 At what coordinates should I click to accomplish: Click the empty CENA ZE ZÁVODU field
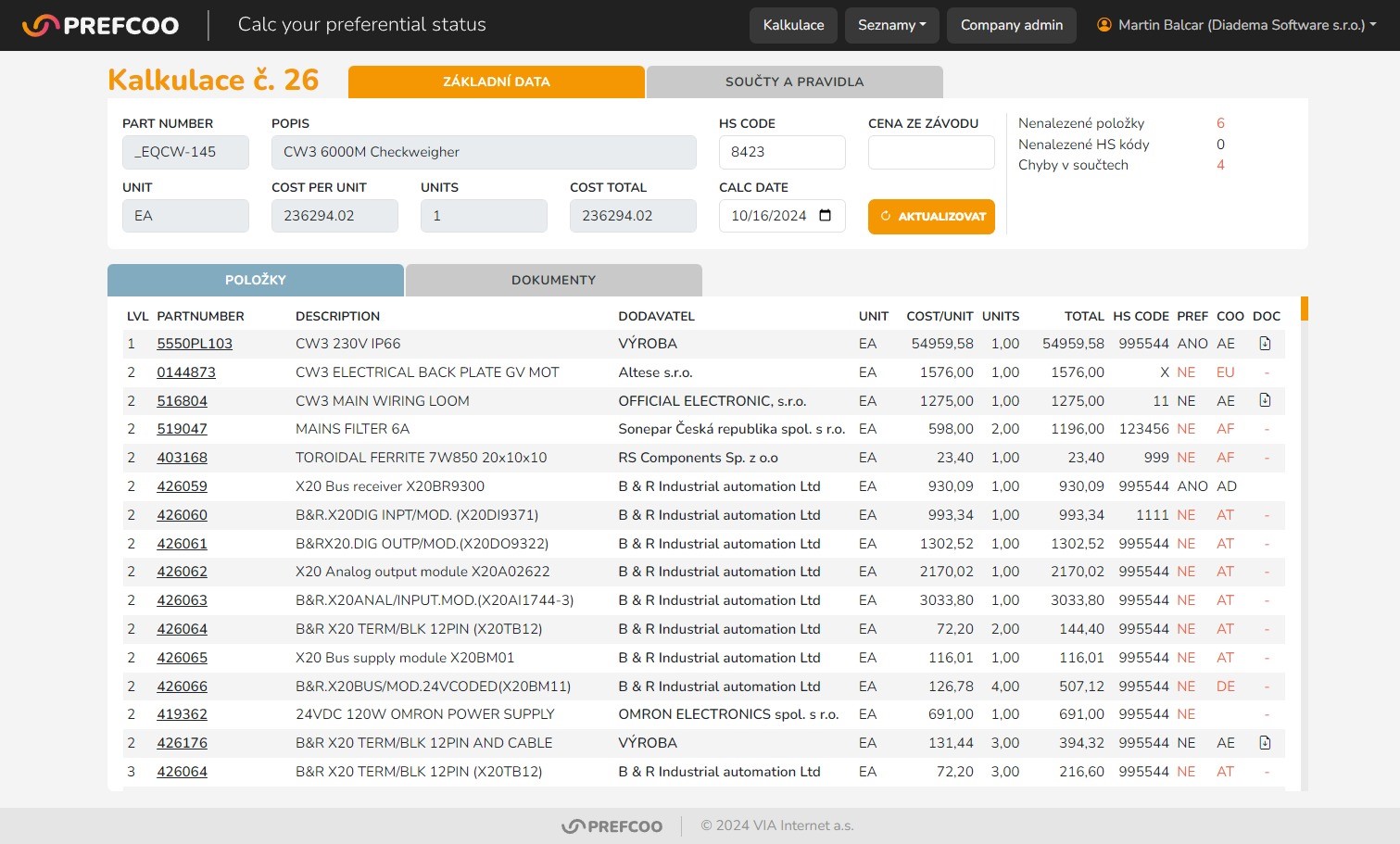click(931, 152)
